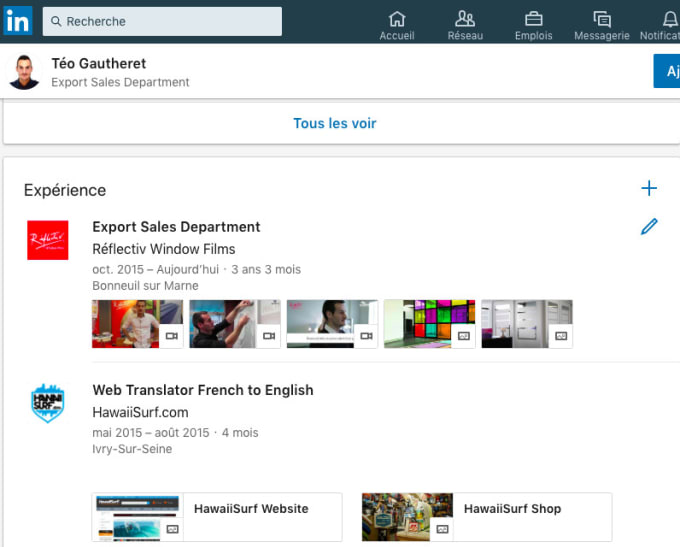Click image icon on HawaiiSurf Shop card

[442, 530]
